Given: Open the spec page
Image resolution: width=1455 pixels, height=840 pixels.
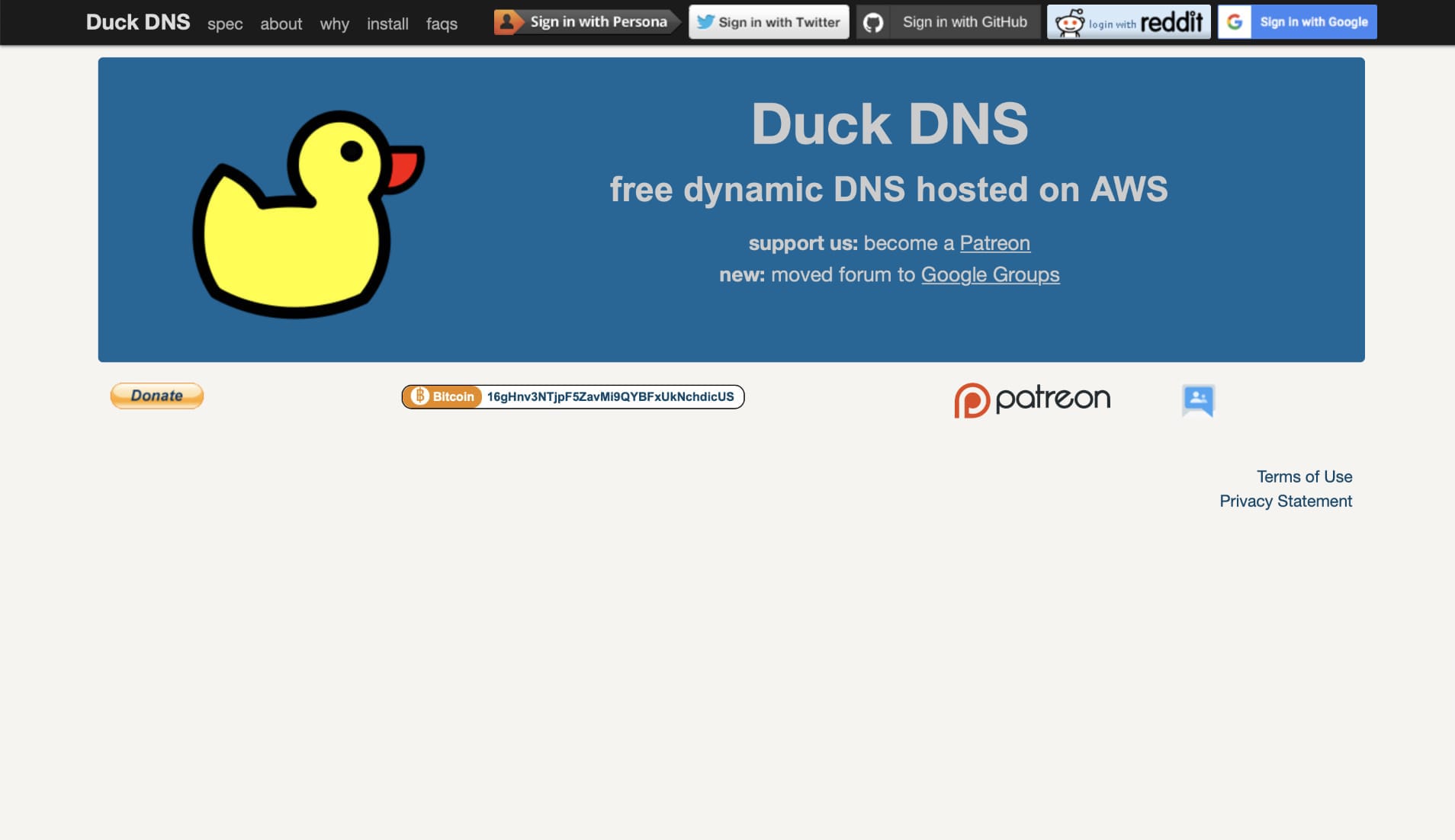Looking at the screenshot, I should (x=225, y=24).
